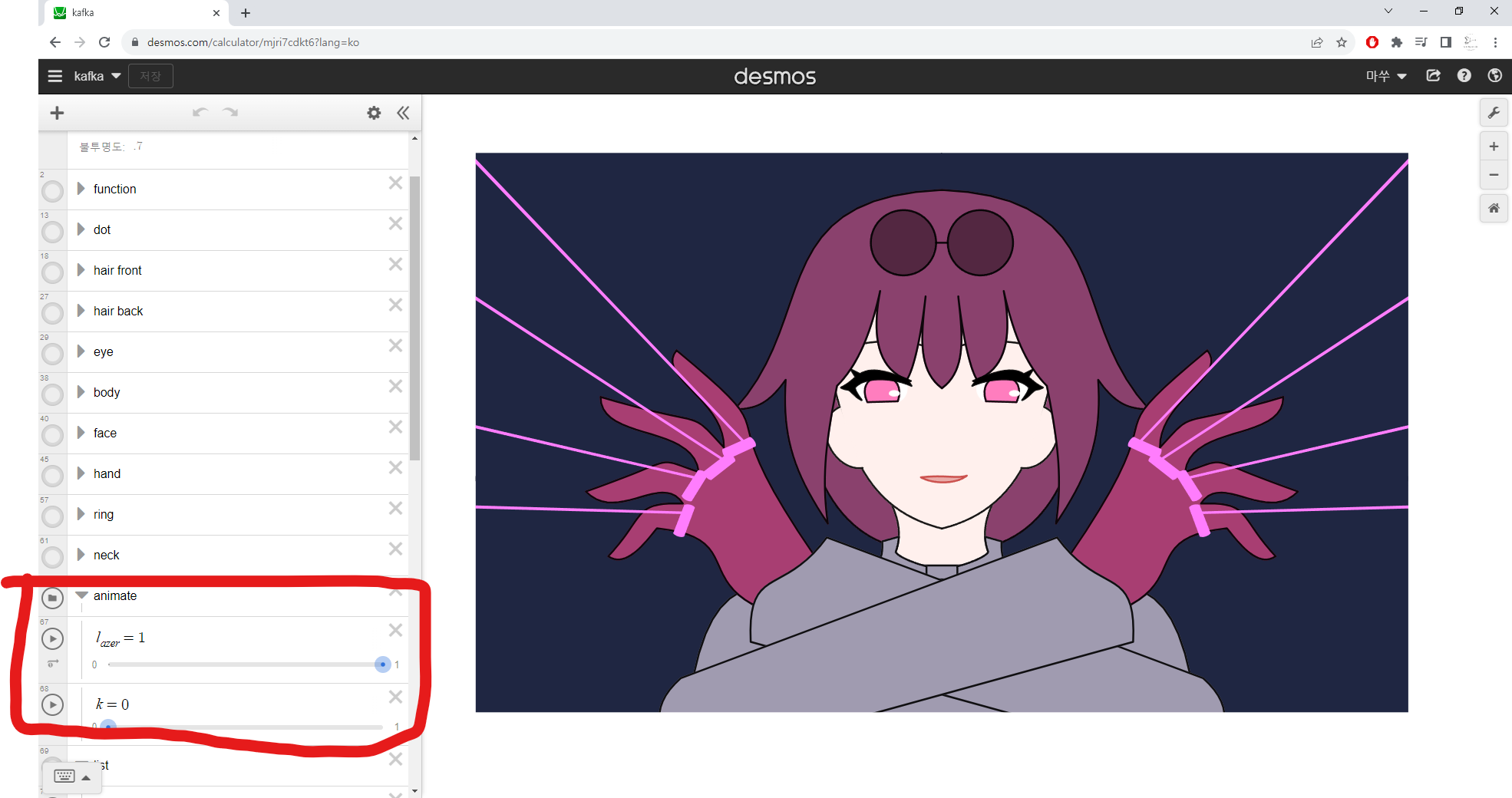Open the kafka graph title dropdown
Image resolution: width=1512 pixels, height=798 pixels.
[97, 76]
